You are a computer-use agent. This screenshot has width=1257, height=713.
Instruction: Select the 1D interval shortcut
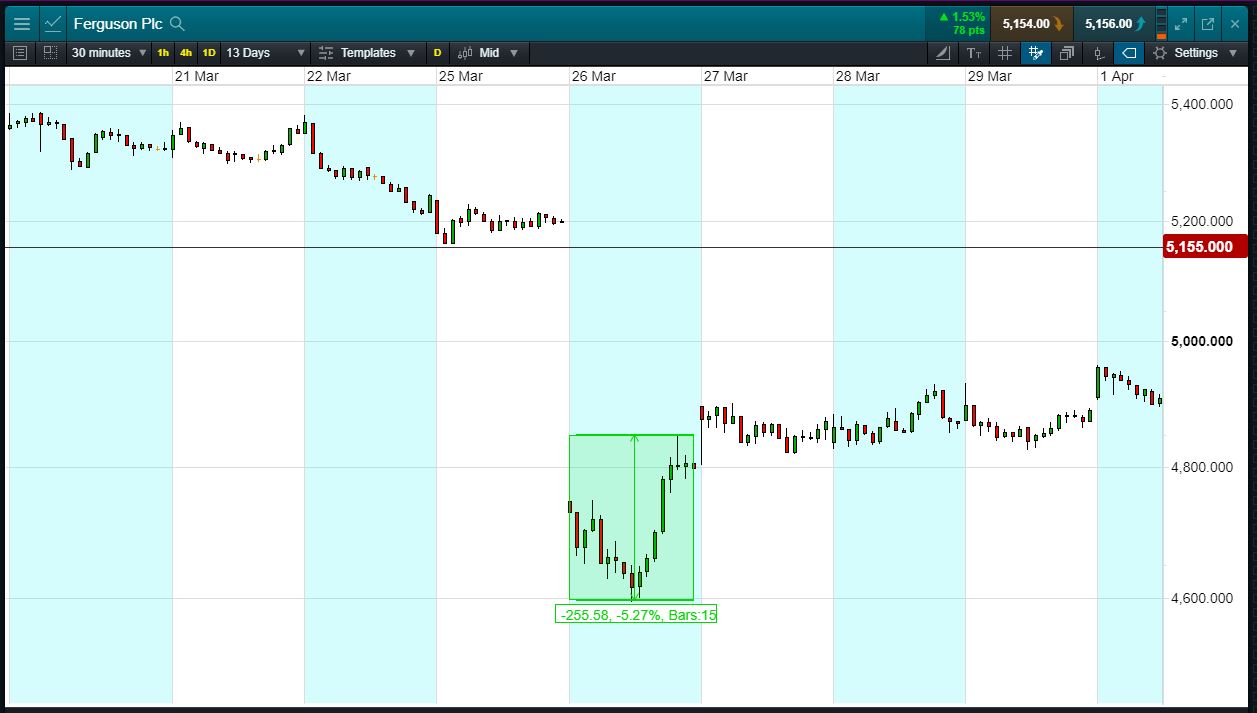pos(209,53)
